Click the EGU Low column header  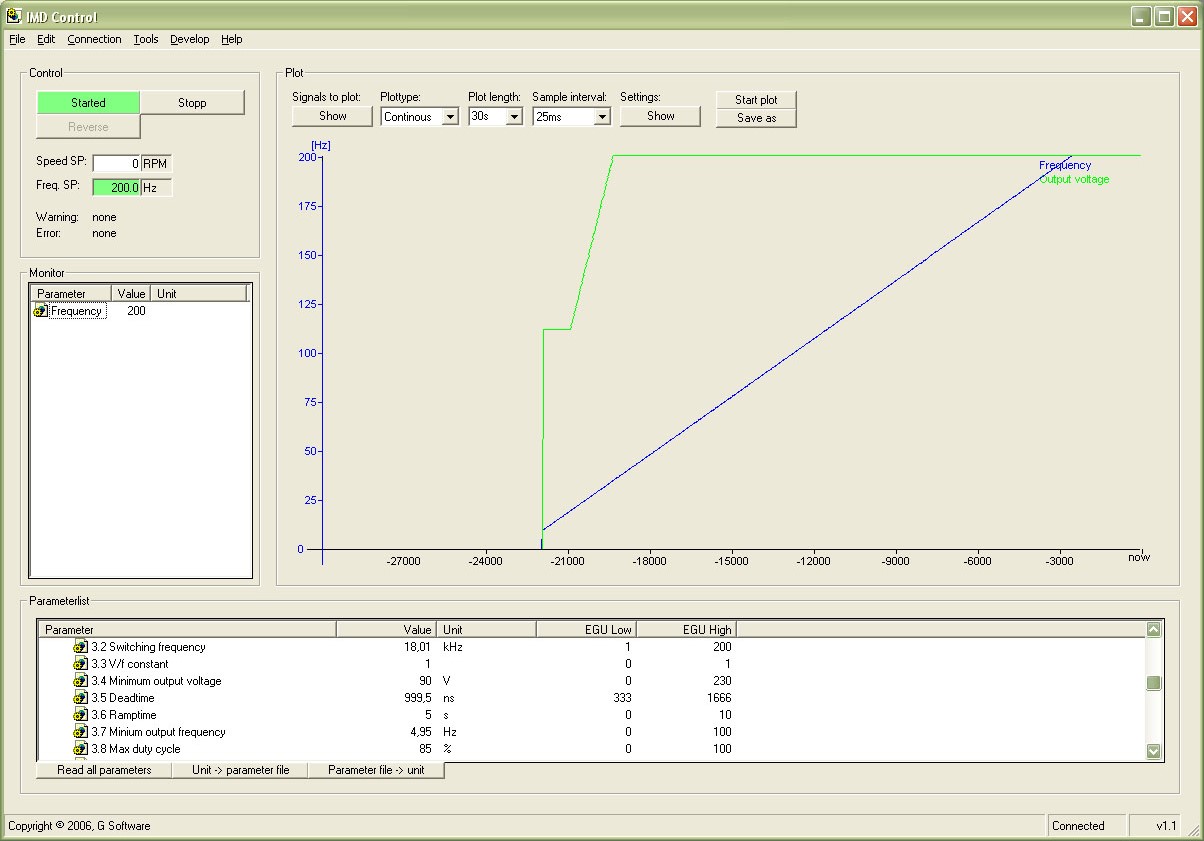tap(587, 630)
